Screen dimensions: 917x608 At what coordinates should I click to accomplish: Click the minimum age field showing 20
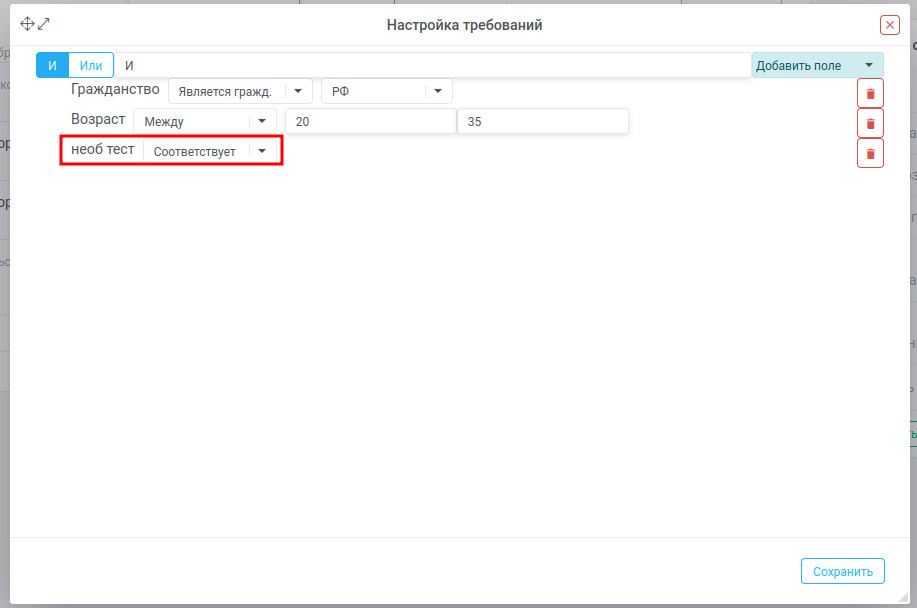pyautogui.click(x=370, y=121)
